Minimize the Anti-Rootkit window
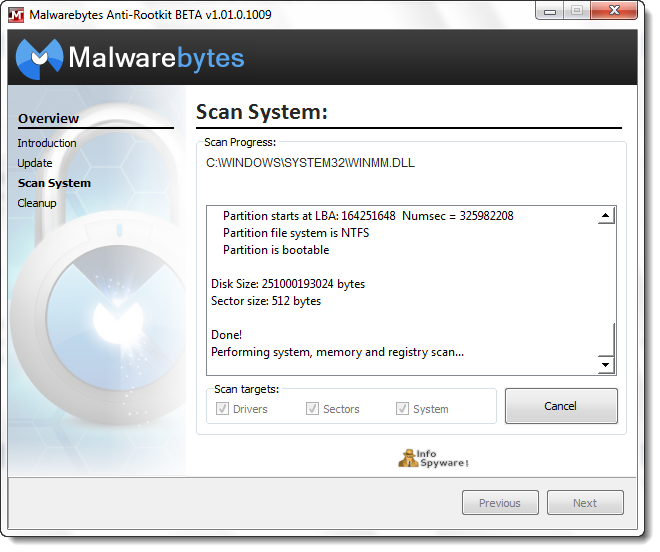This screenshot has width=660, height=552. [x=550, y=12]
